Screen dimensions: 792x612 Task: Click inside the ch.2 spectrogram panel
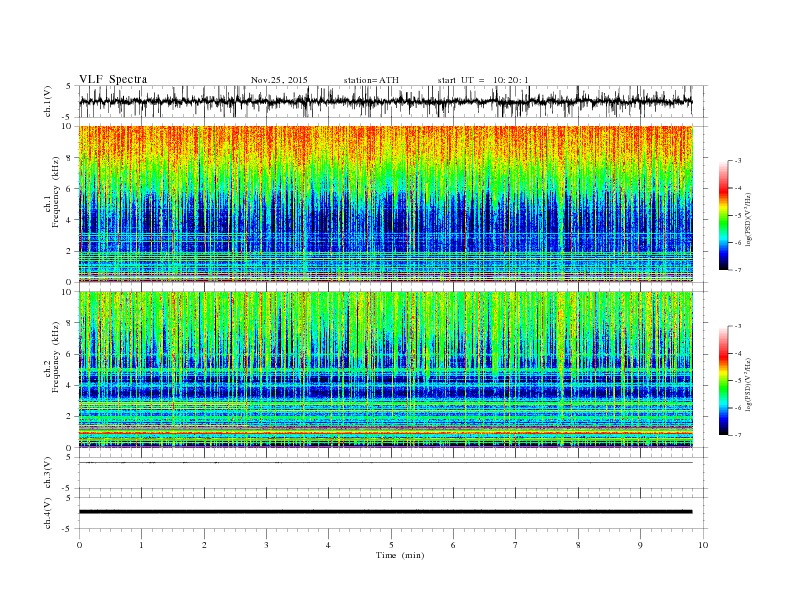pos(385,369)
